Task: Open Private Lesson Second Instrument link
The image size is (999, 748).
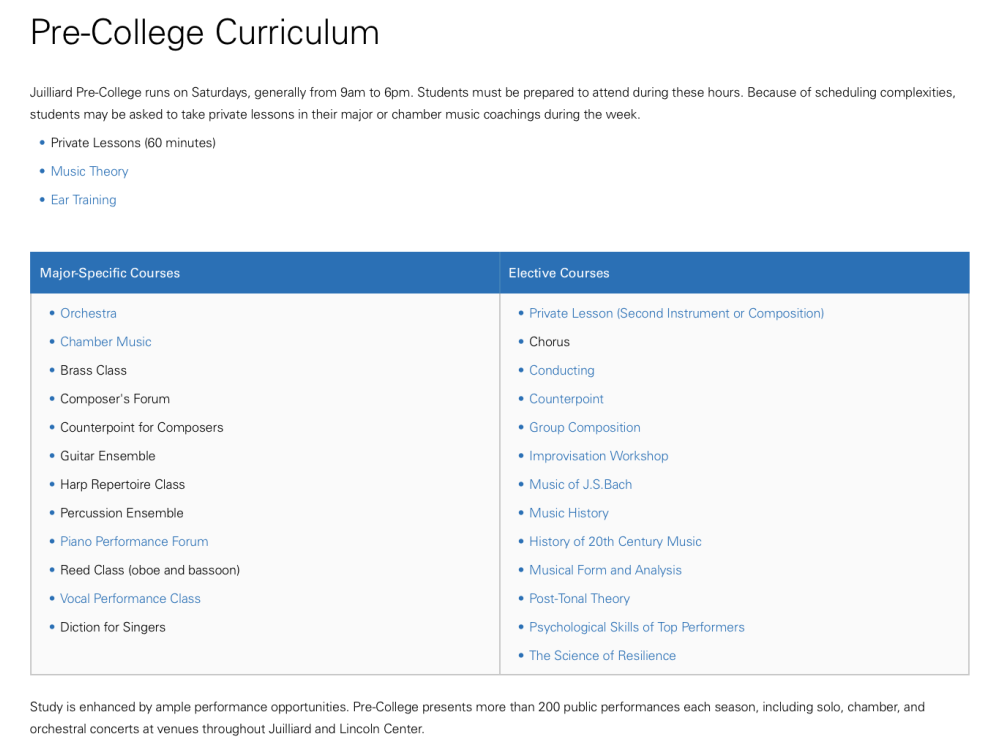Action: pyautogui.click(x=676, y=313)
